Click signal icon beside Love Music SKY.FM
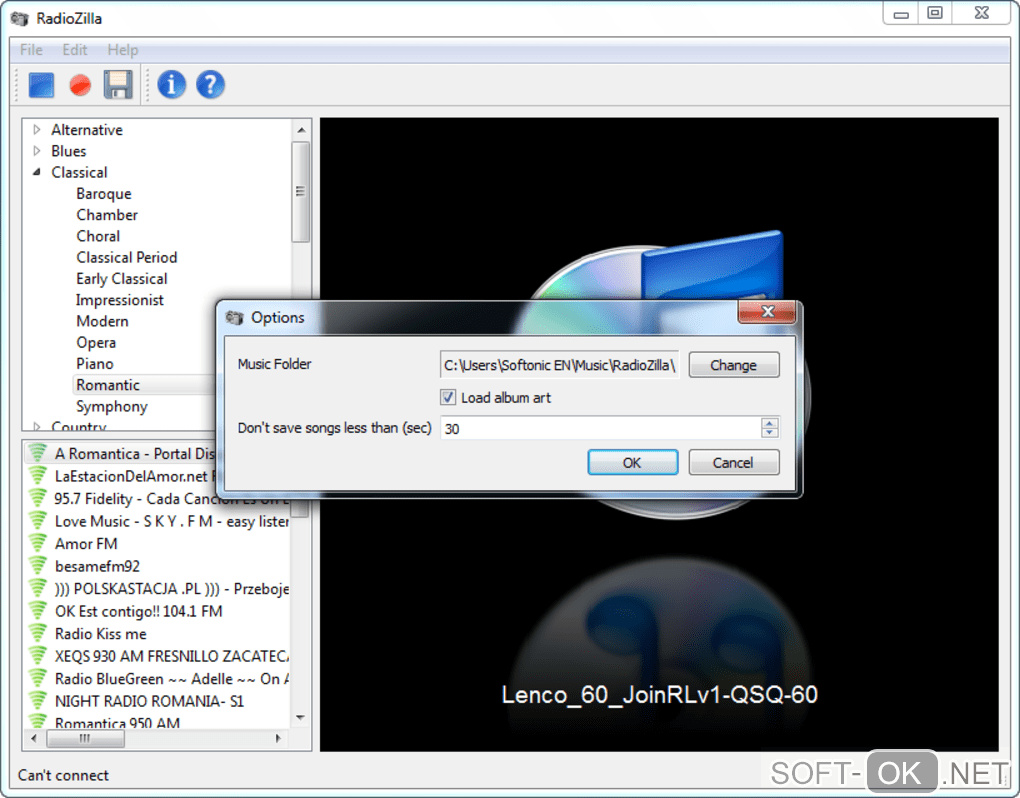1020x798 pixels. [38, 520]
